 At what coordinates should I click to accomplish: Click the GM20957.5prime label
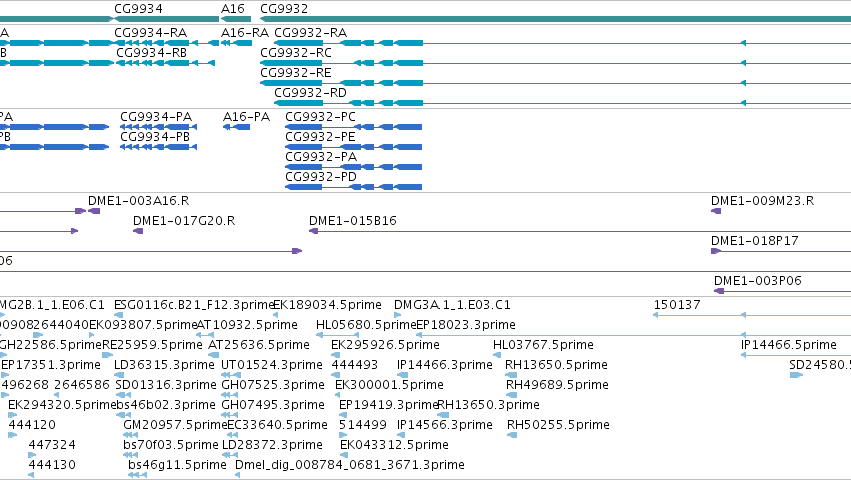[175, 425]
